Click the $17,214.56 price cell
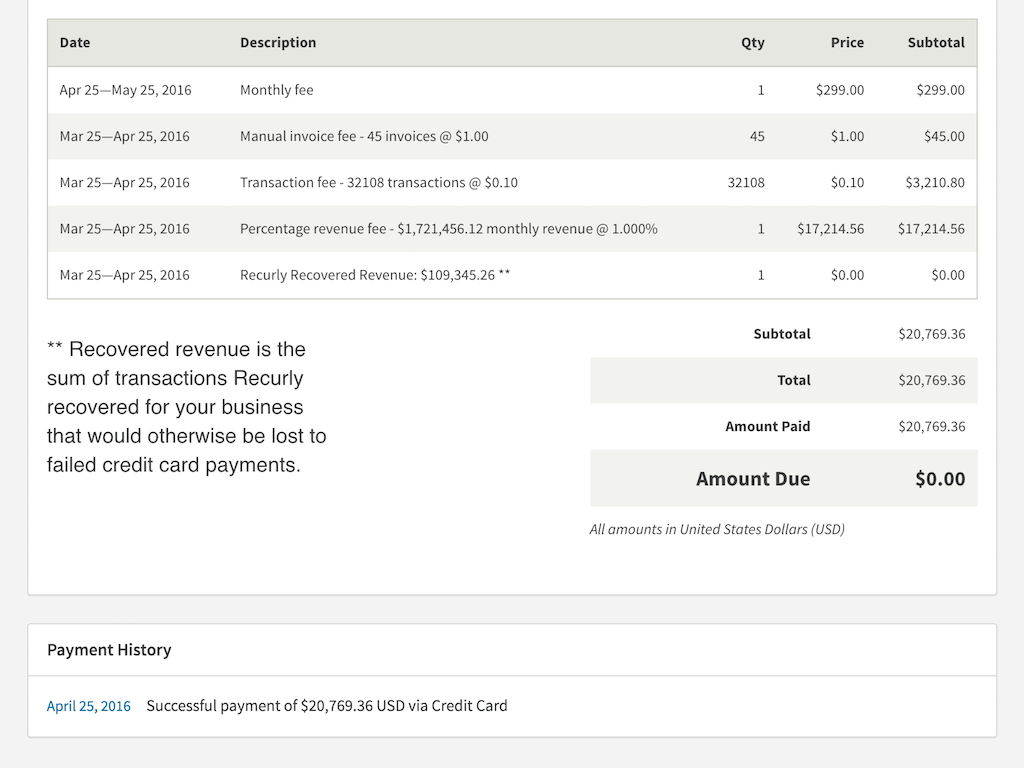The image size is (1024, 768). [x=831, y=229]
